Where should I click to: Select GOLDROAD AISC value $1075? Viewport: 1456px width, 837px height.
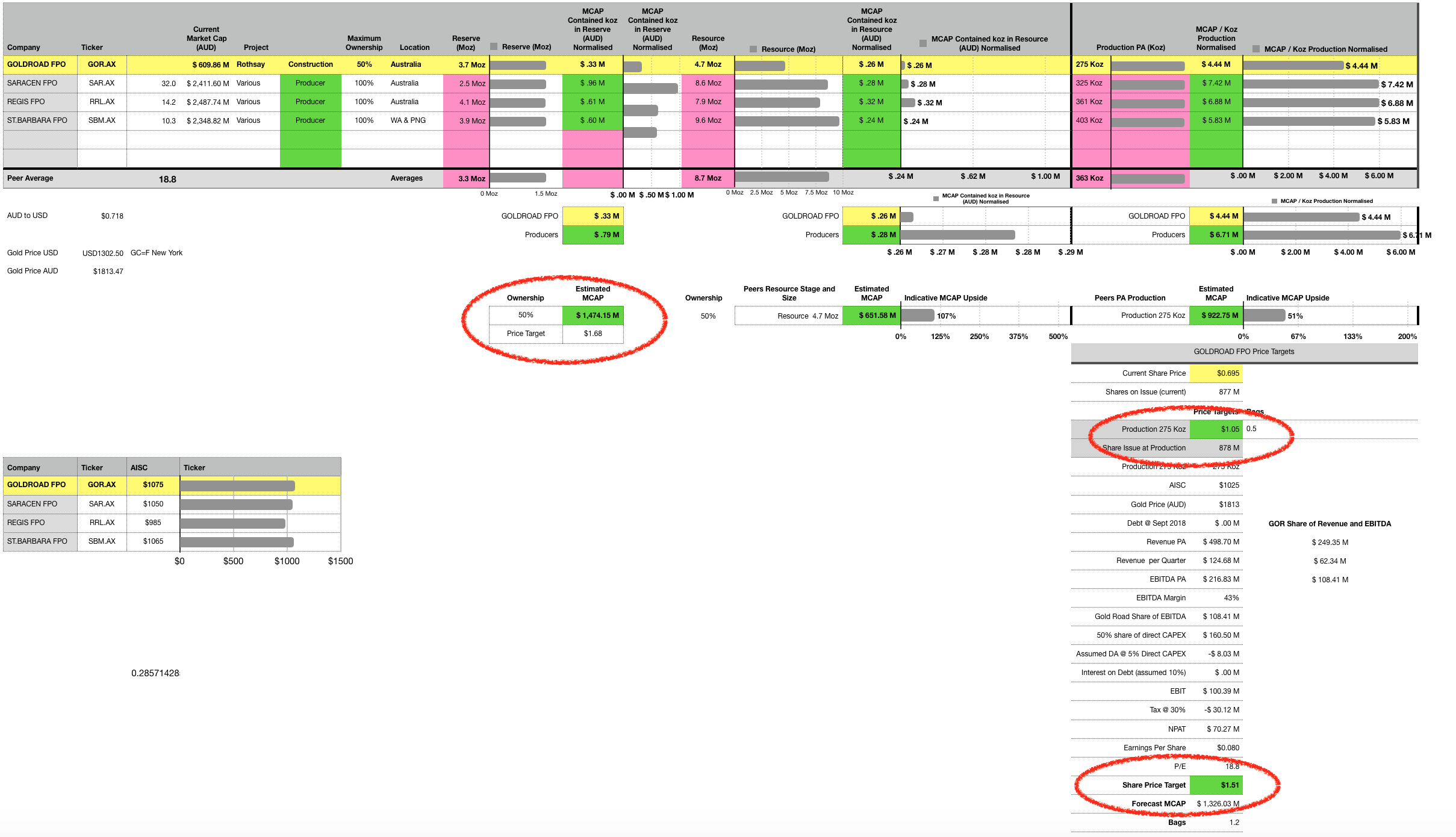[x=153, y=485]
